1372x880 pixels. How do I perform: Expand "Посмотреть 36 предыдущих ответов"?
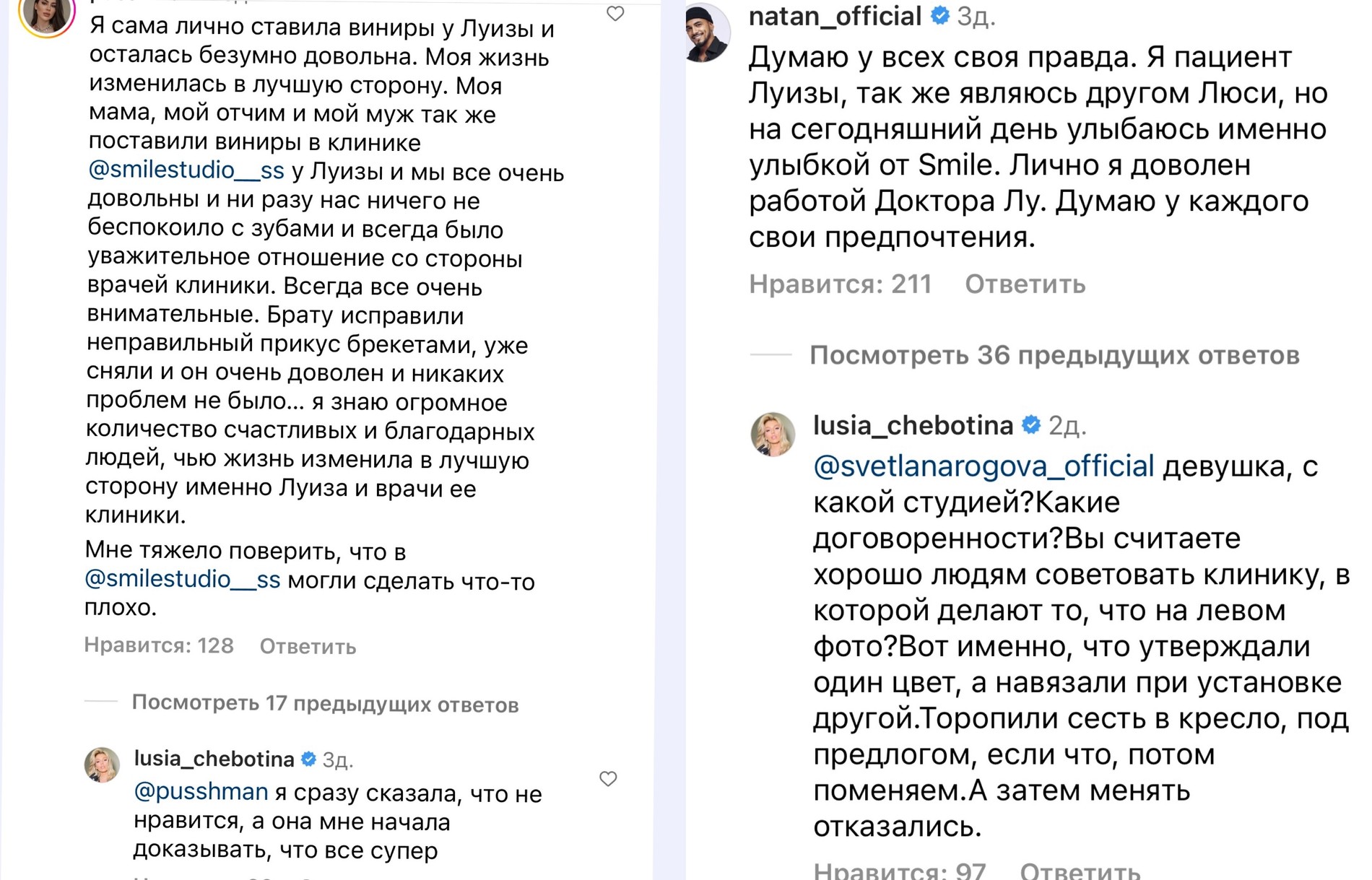[1054, 355]
